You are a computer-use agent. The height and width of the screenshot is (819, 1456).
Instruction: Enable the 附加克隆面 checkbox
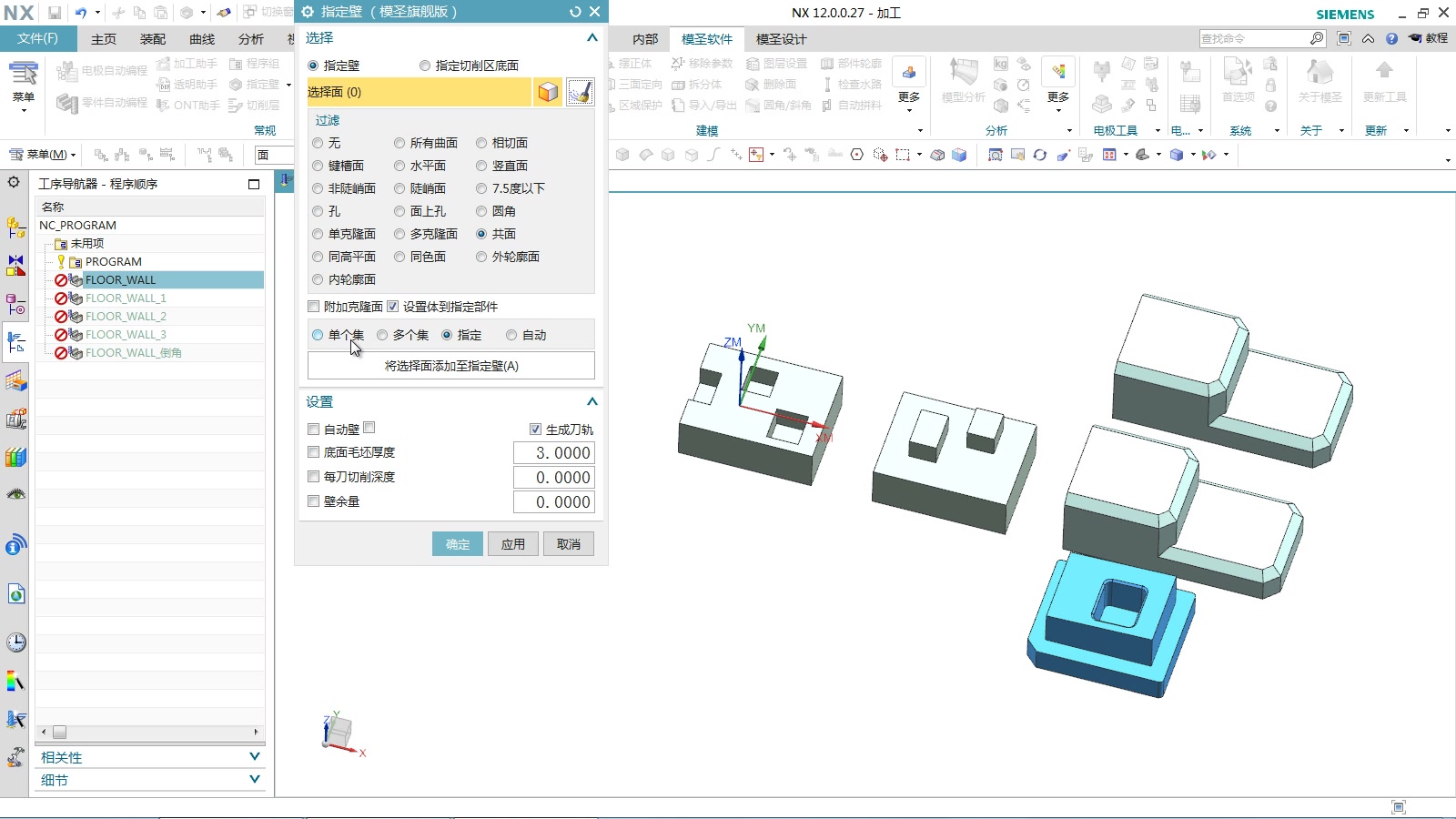(x=314, y=307)
